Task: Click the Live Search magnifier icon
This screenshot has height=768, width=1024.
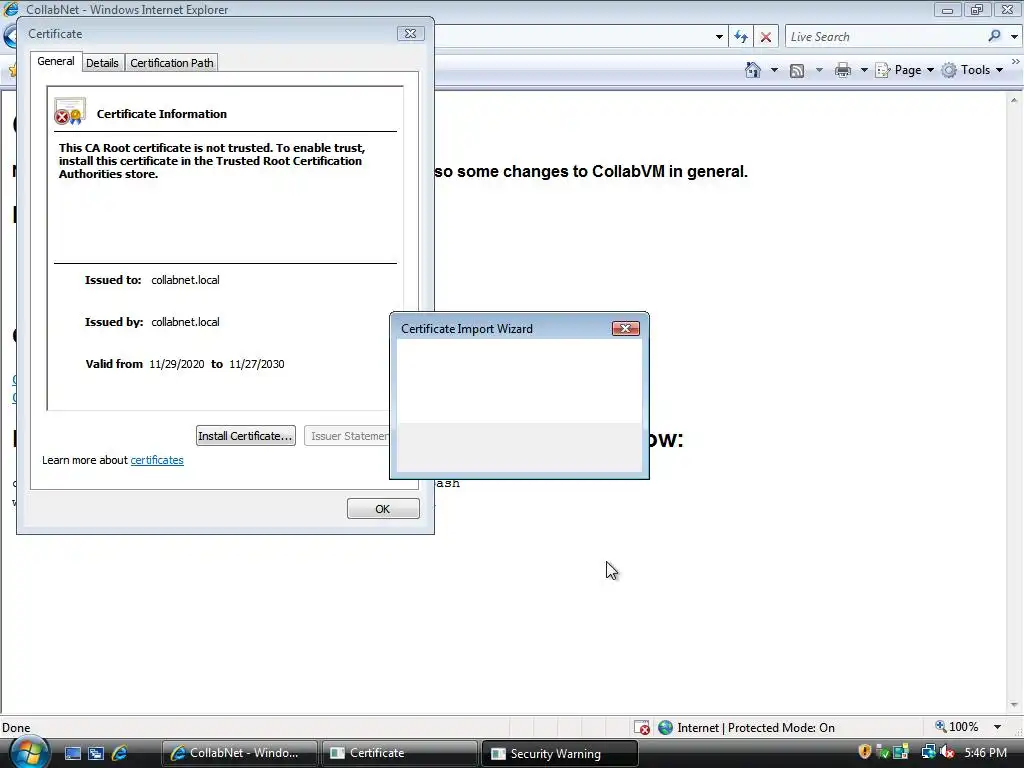Action: (994, 36)
